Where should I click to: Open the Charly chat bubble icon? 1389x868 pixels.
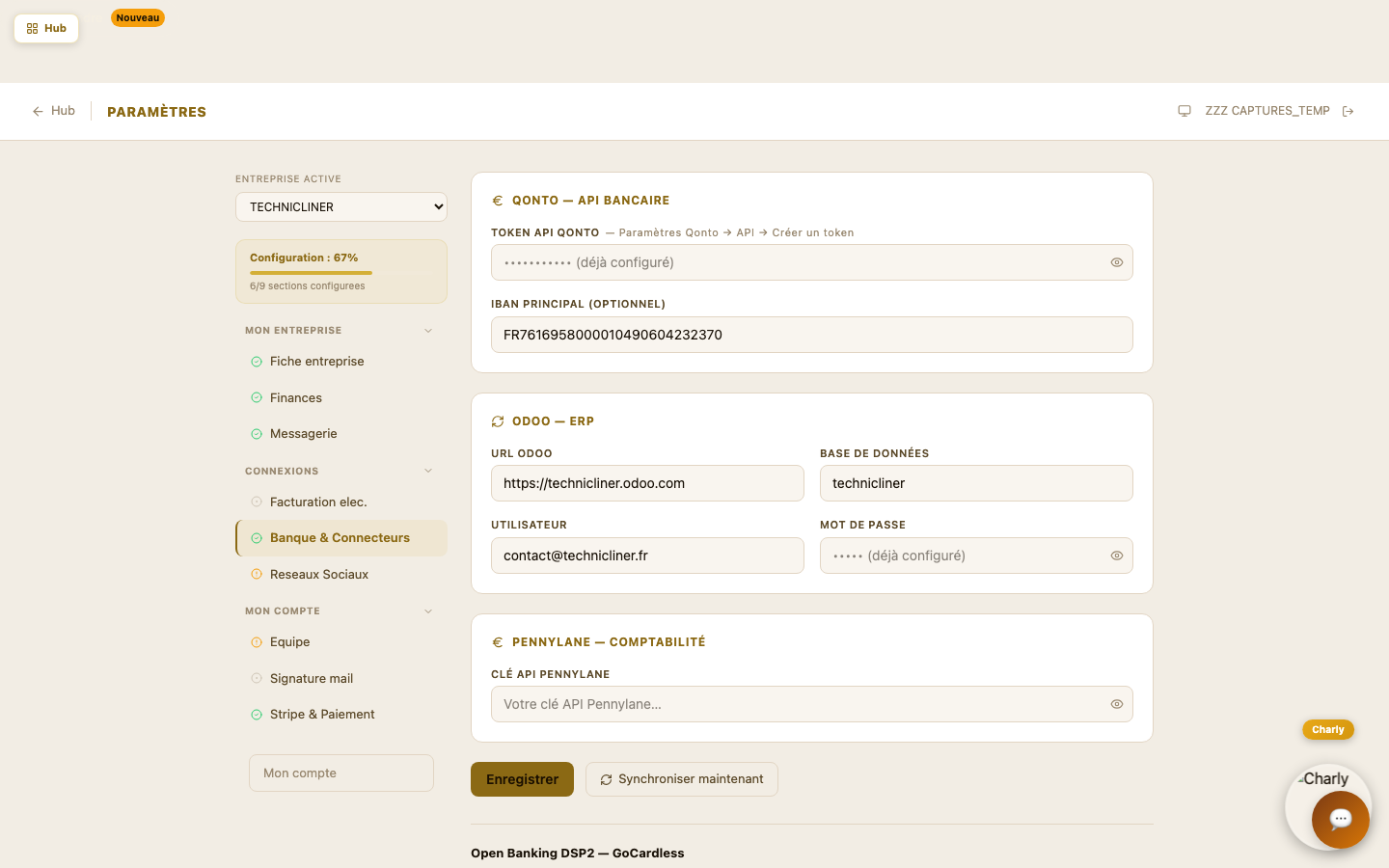tap(1341, 820)
